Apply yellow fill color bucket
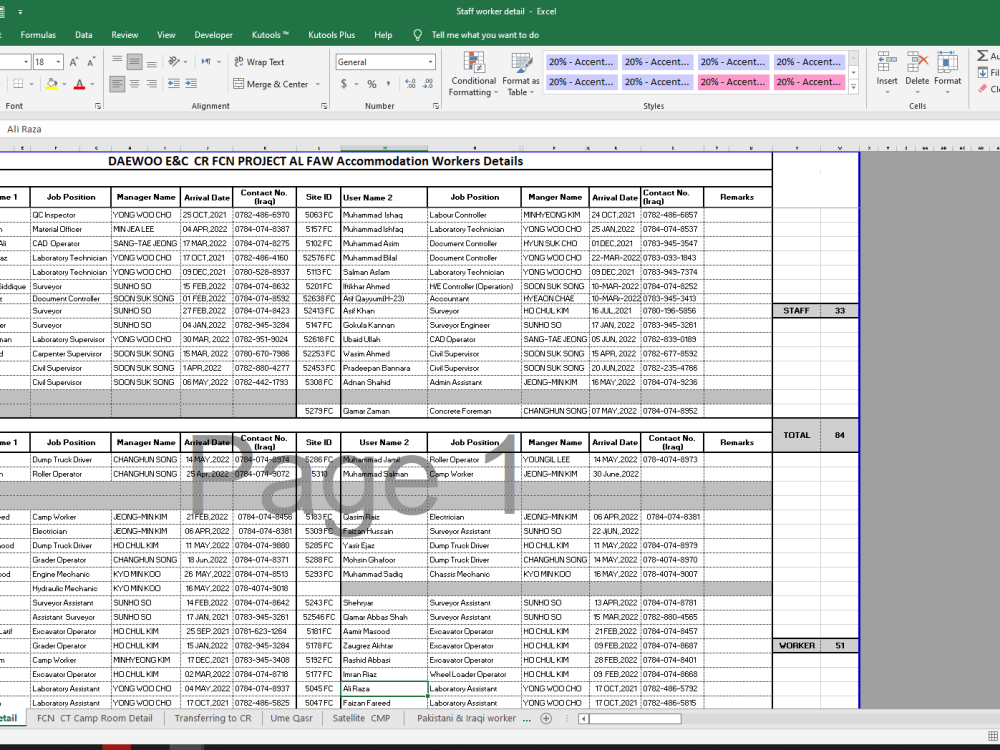 (x=52, y=84)
